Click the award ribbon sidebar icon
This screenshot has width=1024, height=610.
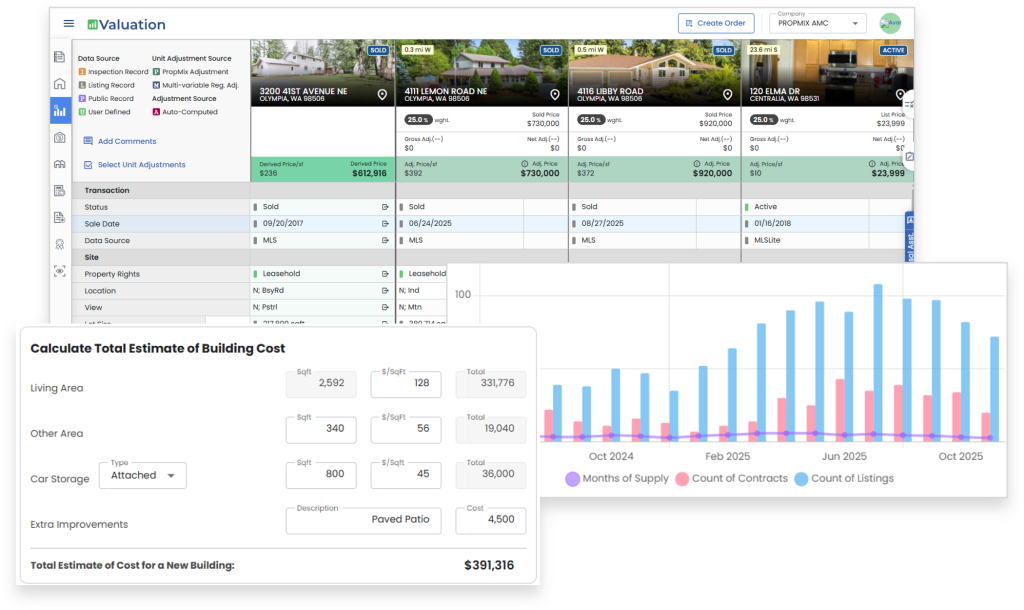click(60, 244)
